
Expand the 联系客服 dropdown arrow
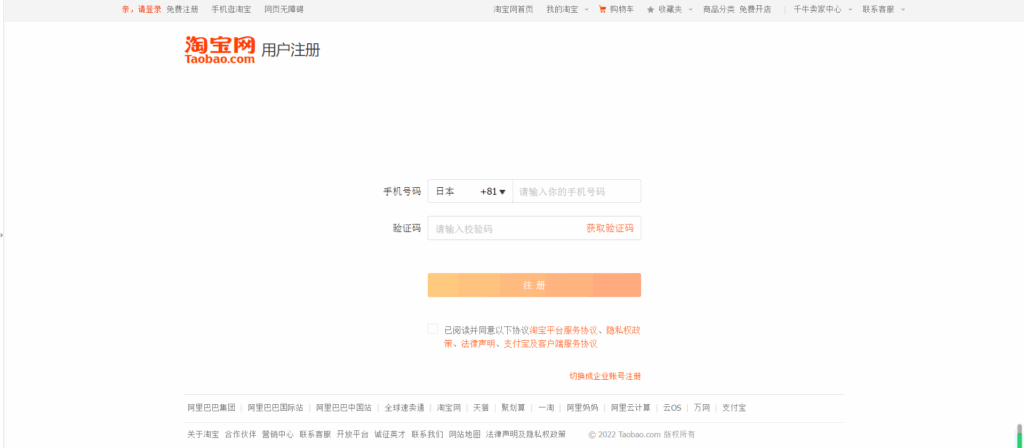click(903, 10)
